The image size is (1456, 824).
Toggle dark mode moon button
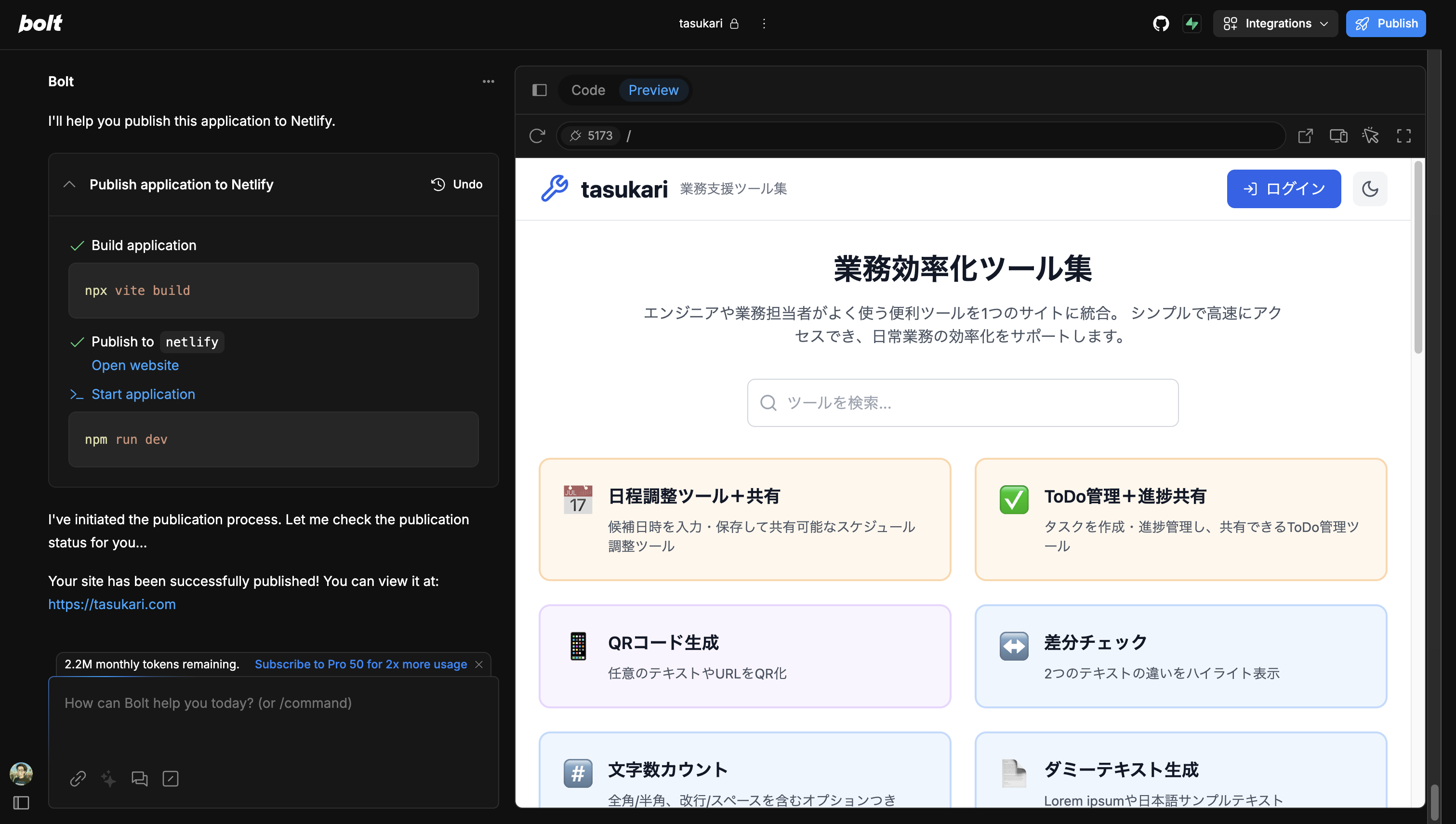1369,189
